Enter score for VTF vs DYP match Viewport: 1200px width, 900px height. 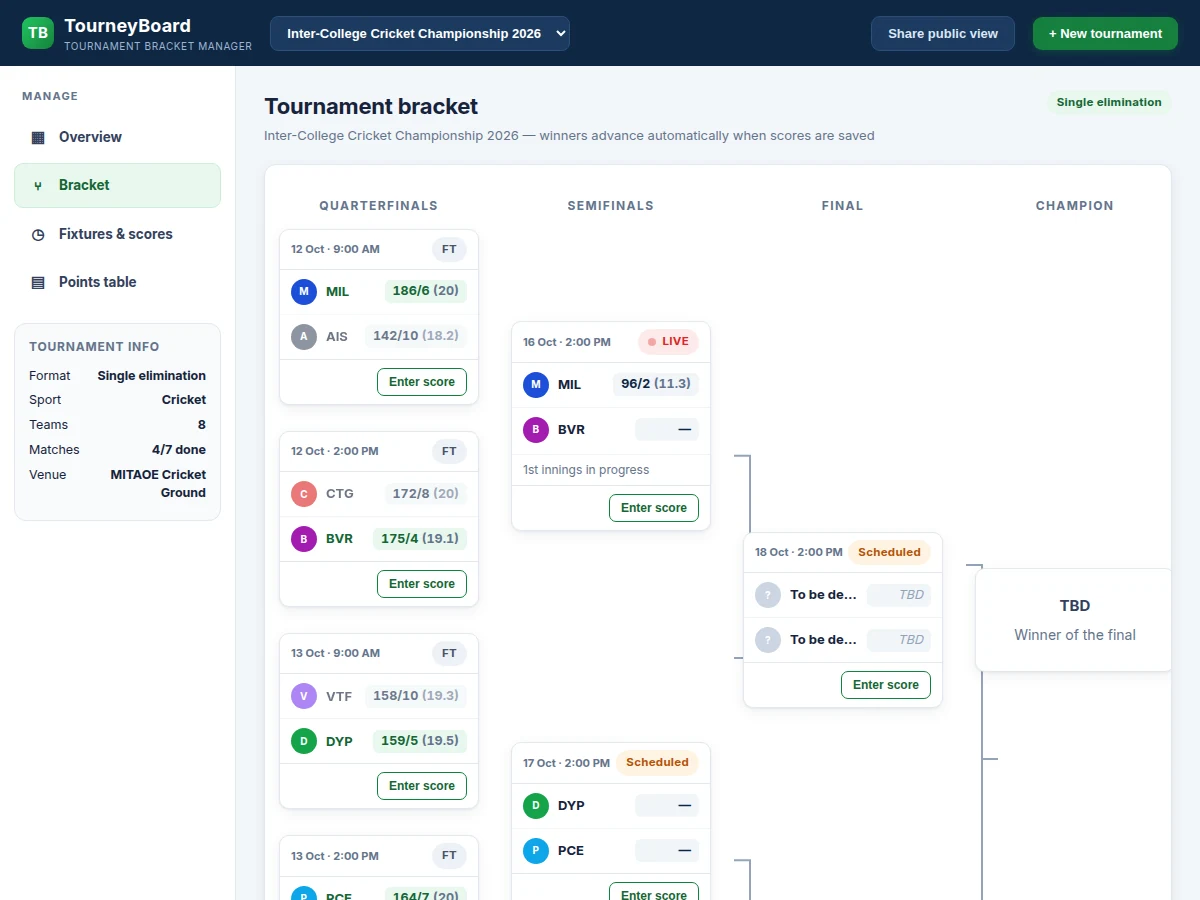point(422,786)
